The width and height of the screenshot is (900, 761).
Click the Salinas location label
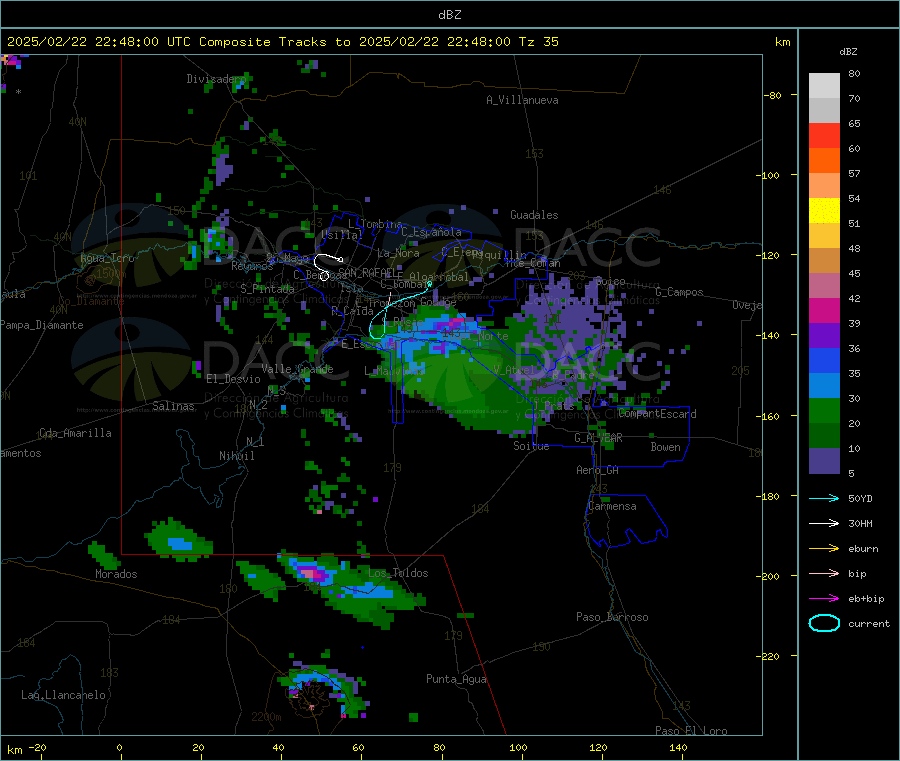pyautogui.click(x=173, y=406)
